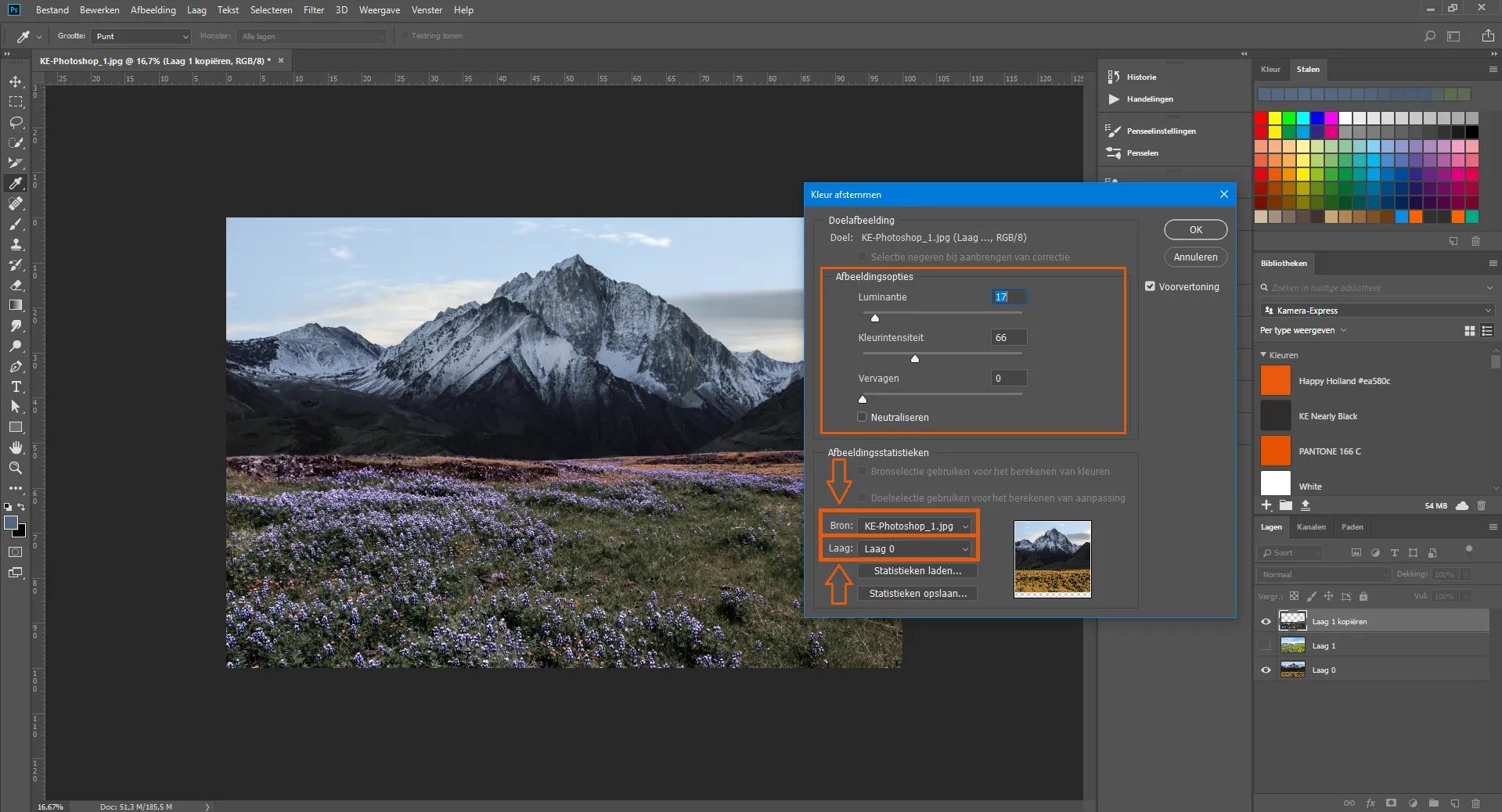Select Happy Holland #ea580c color swatch

point(1275,381)
